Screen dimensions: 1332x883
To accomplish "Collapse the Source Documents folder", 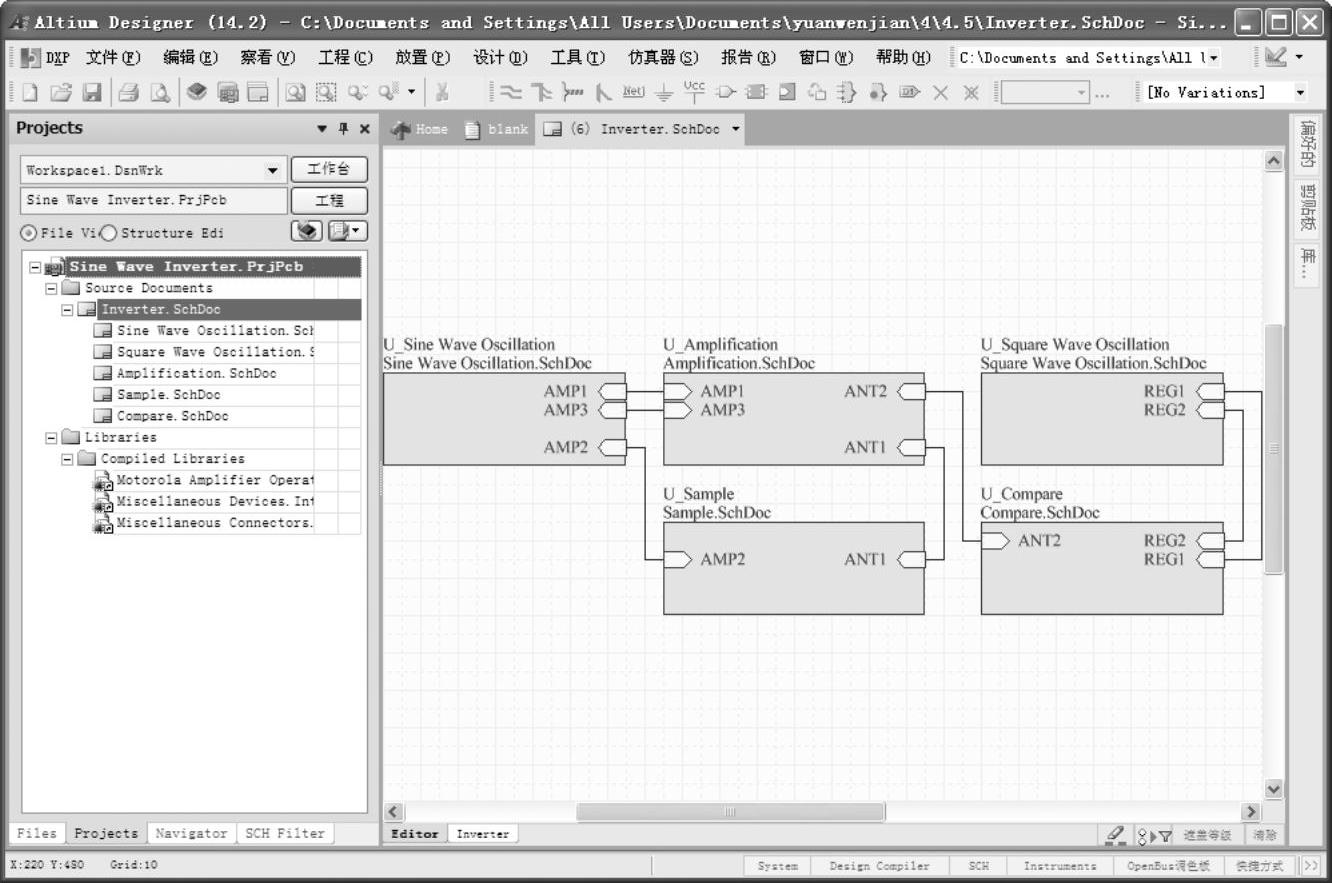I will pyautogui.click(x=51, y=288).
